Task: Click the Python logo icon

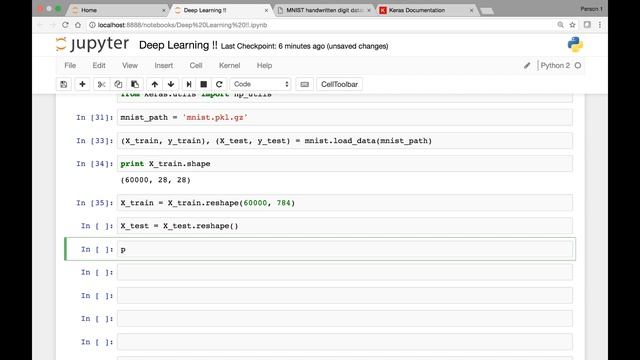Action: [x=575, y=44]
